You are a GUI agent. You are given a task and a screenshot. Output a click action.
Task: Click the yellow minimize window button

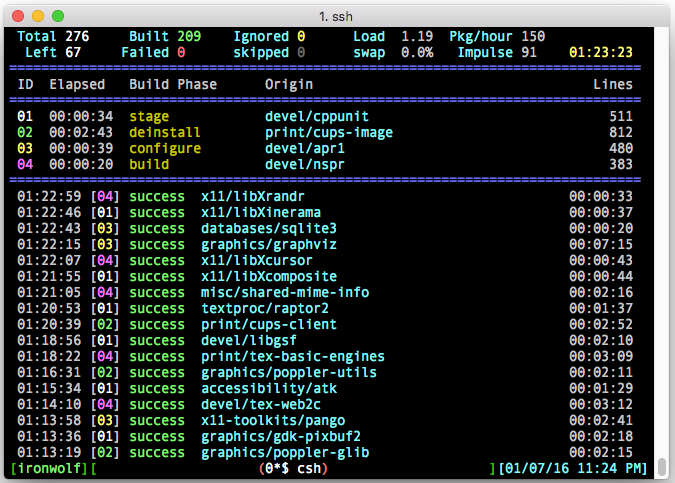(x=38, y=16)
